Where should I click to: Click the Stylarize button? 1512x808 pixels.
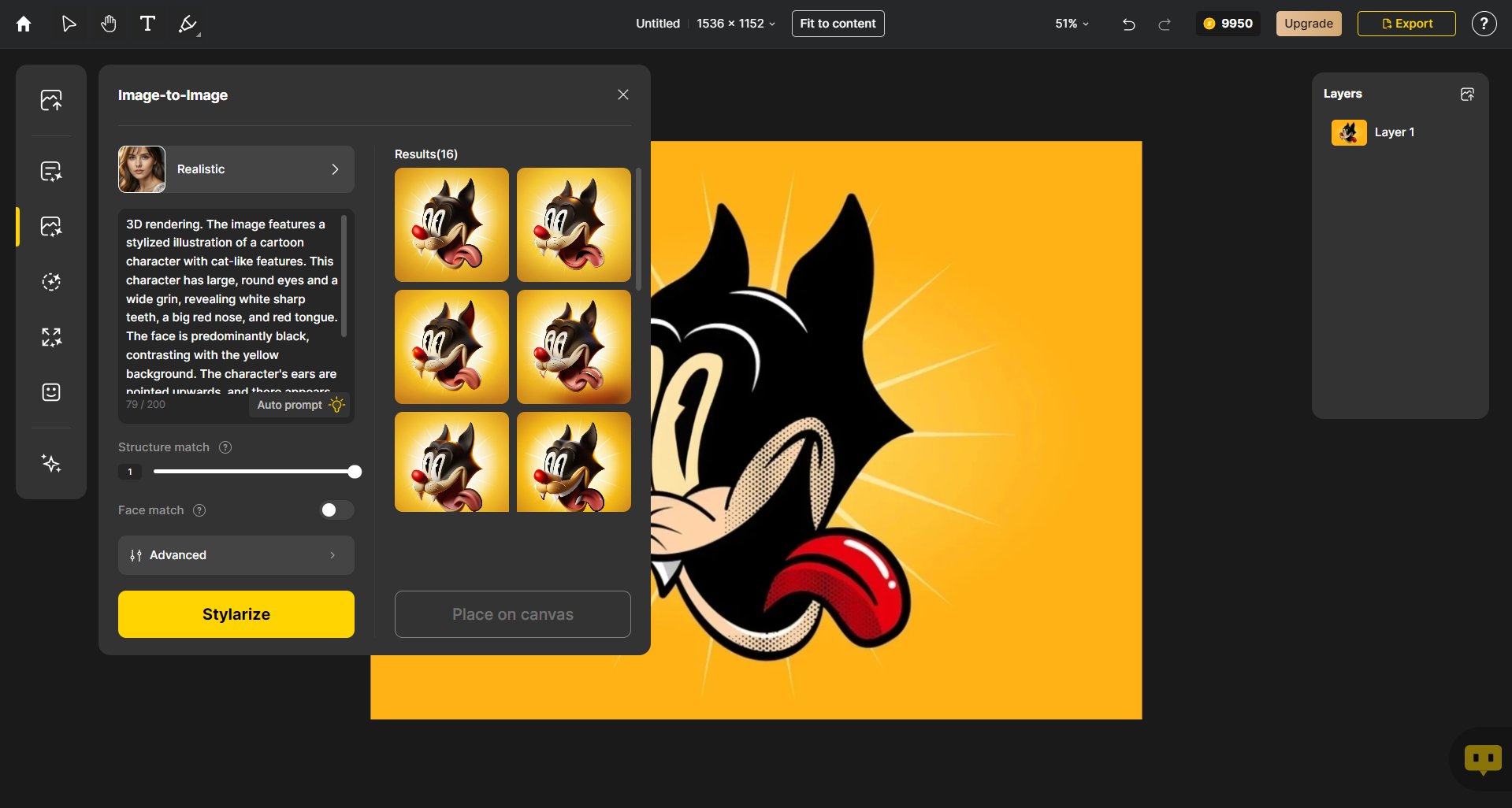236,614
